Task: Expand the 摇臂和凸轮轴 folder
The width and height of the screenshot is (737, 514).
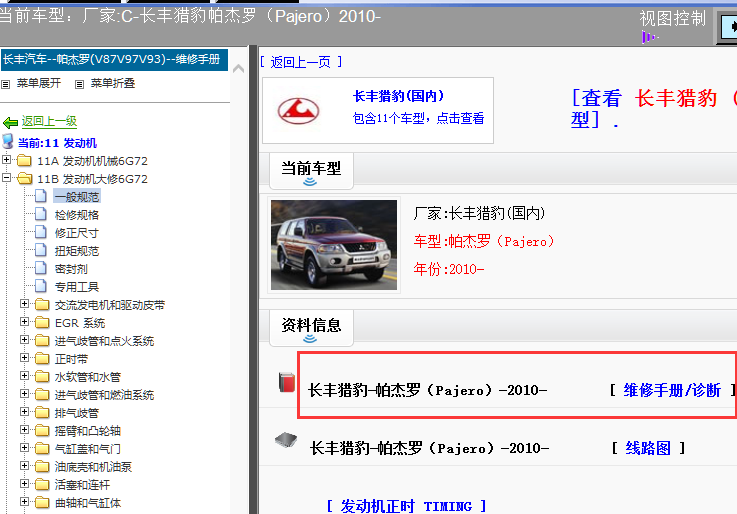Action: click(x=24, y=430)
